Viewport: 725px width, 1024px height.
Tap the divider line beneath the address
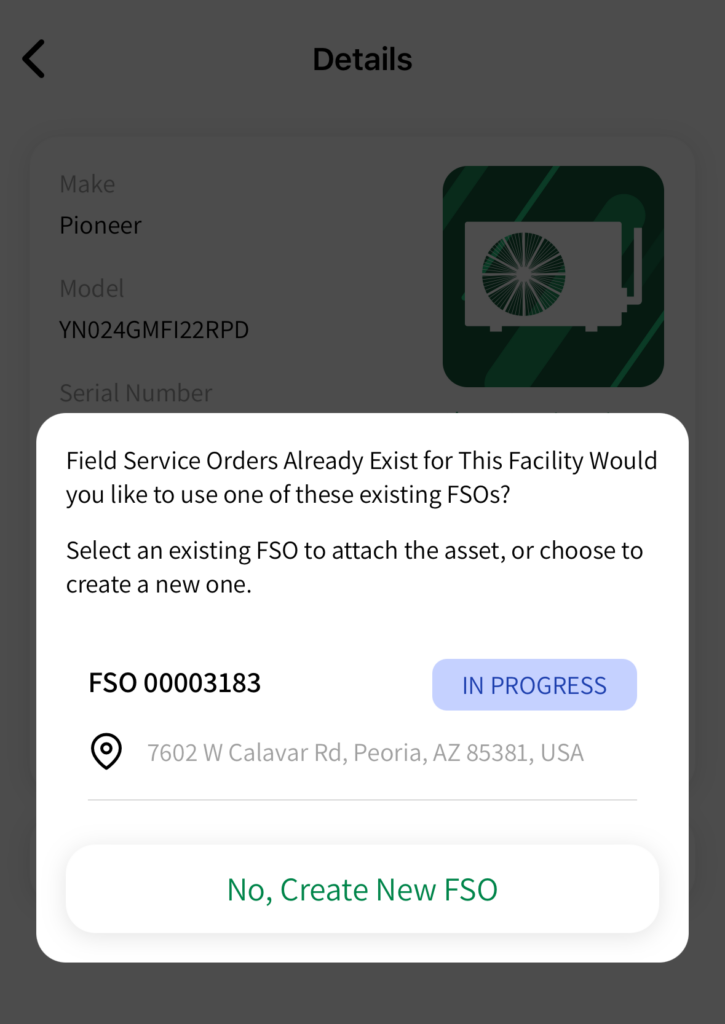362,799
